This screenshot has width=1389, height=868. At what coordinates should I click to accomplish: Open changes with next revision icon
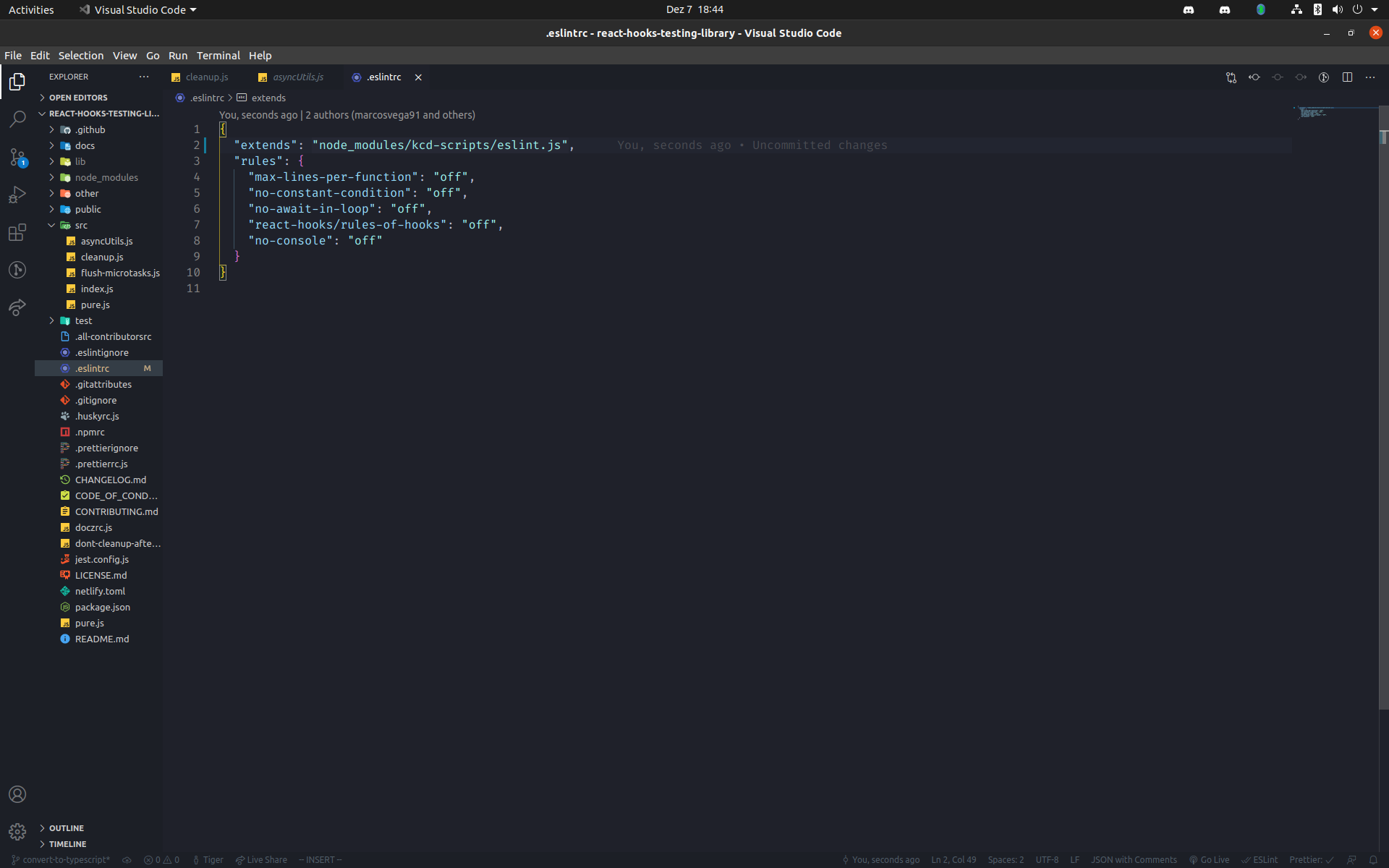(x=1301, y=77)
